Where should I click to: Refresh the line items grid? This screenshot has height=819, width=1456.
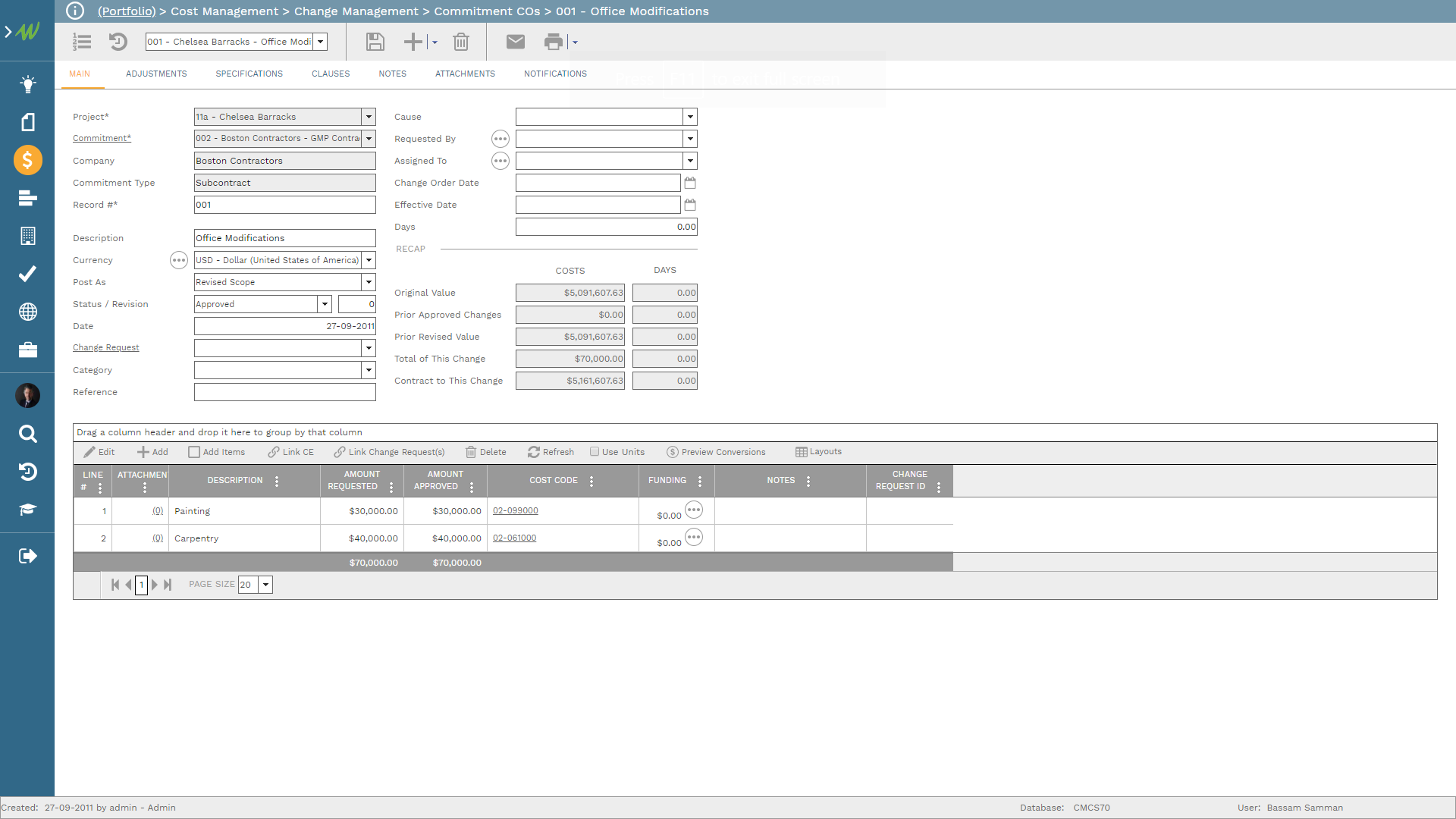pos(551,451)
